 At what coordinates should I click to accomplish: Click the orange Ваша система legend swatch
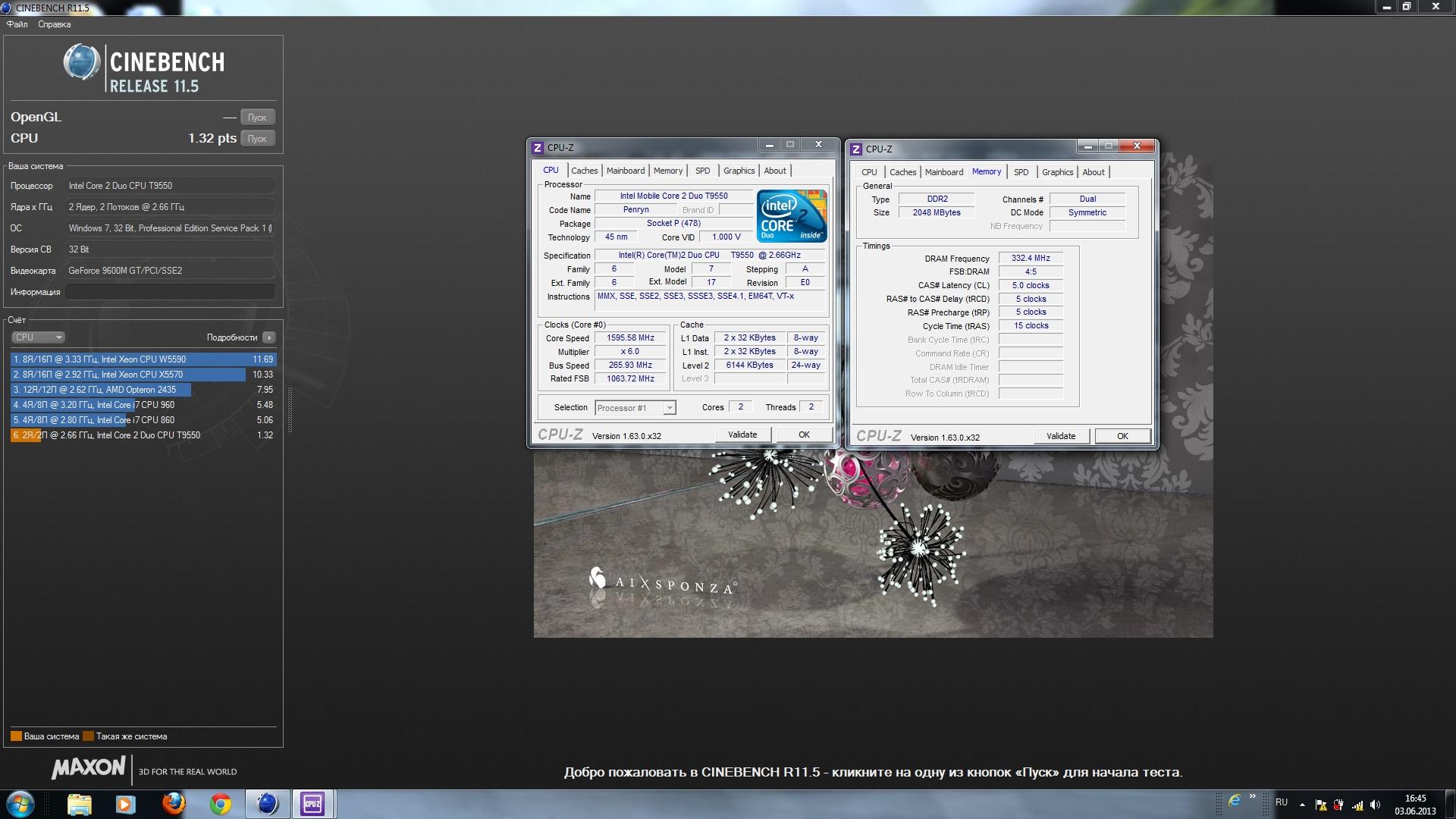[x=16, y=736]
